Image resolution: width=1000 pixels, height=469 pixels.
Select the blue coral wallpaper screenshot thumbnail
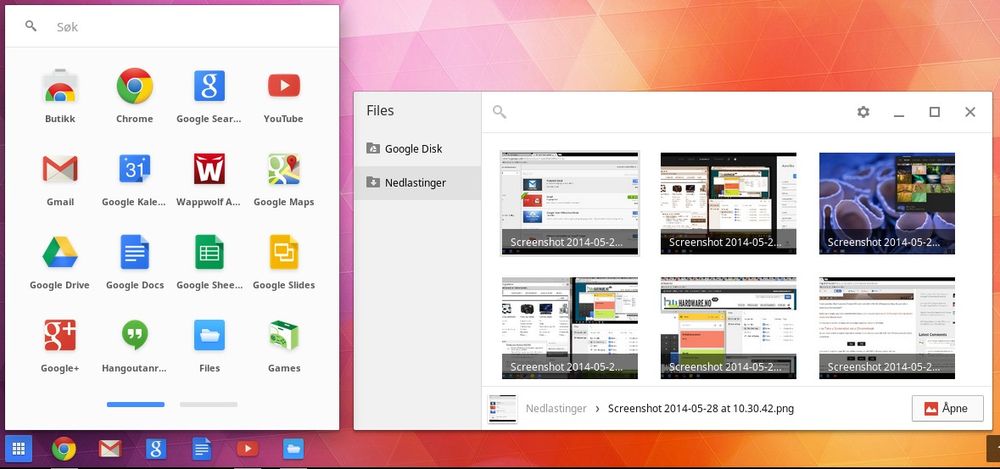click(887, 204)
